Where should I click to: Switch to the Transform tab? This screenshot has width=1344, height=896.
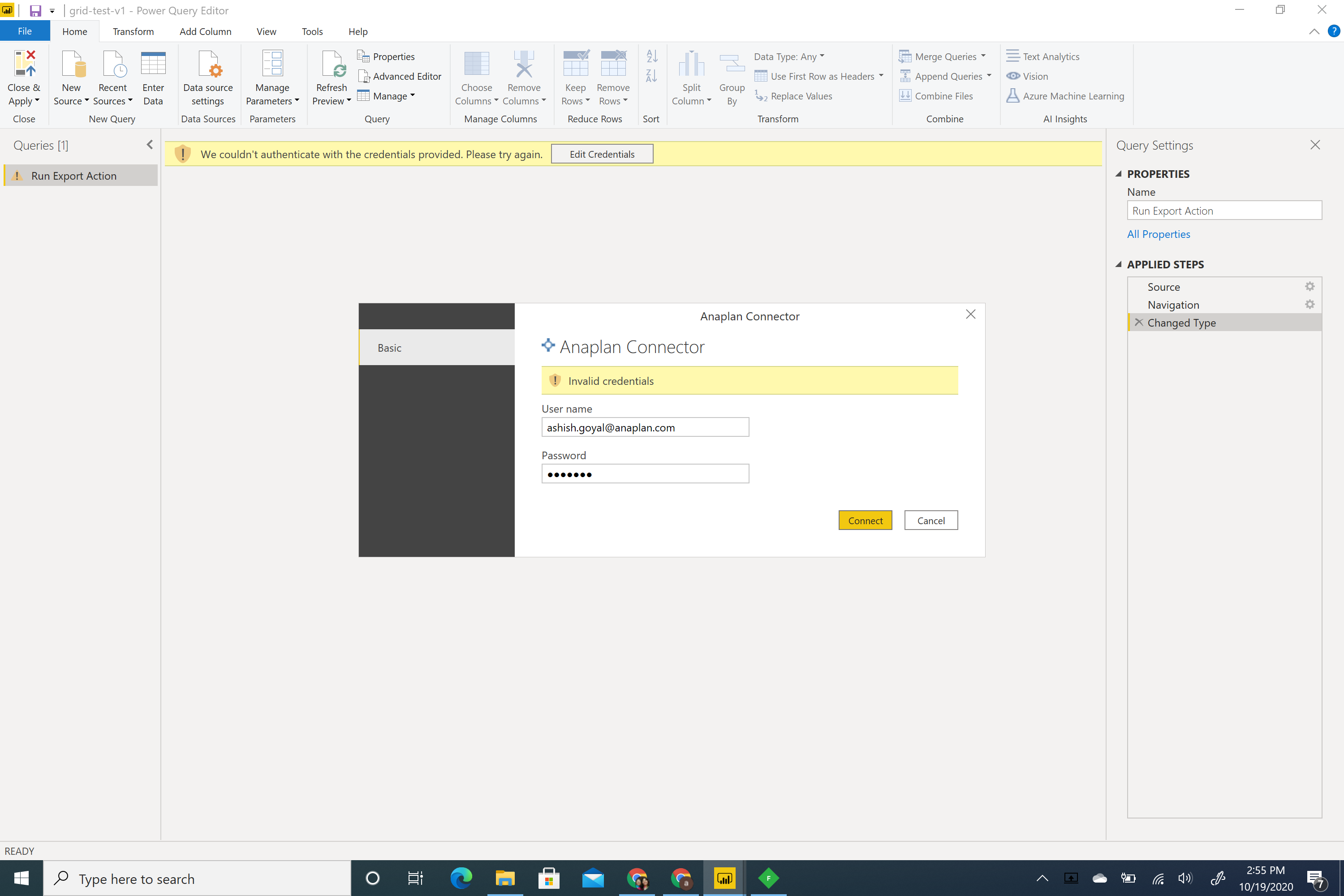click(x=133, y=31)
